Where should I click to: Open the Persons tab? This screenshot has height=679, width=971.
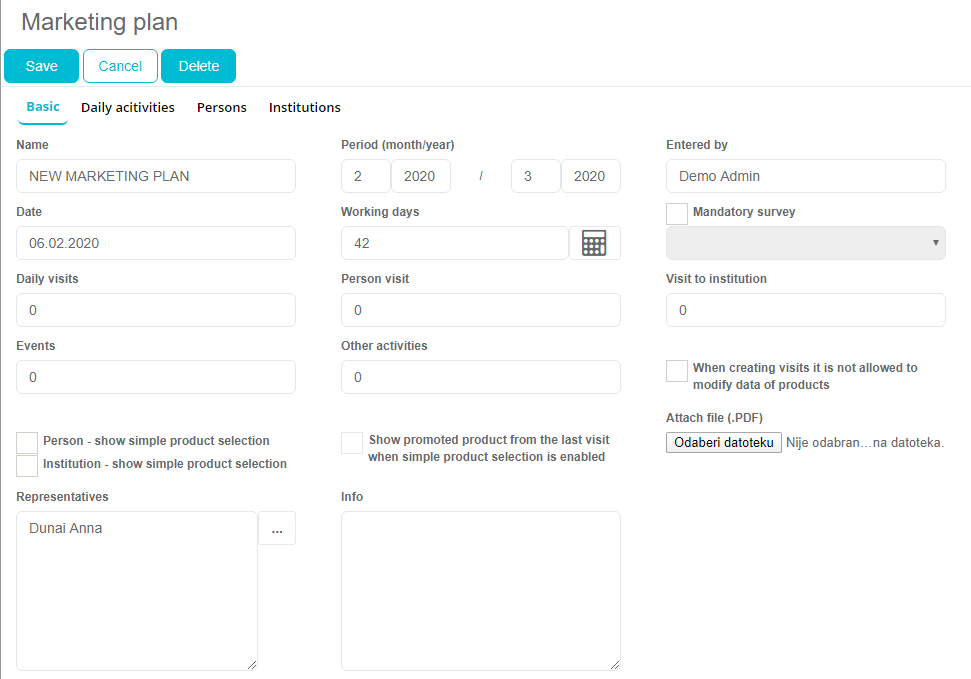pyautogui.click(x=222, y=107)
